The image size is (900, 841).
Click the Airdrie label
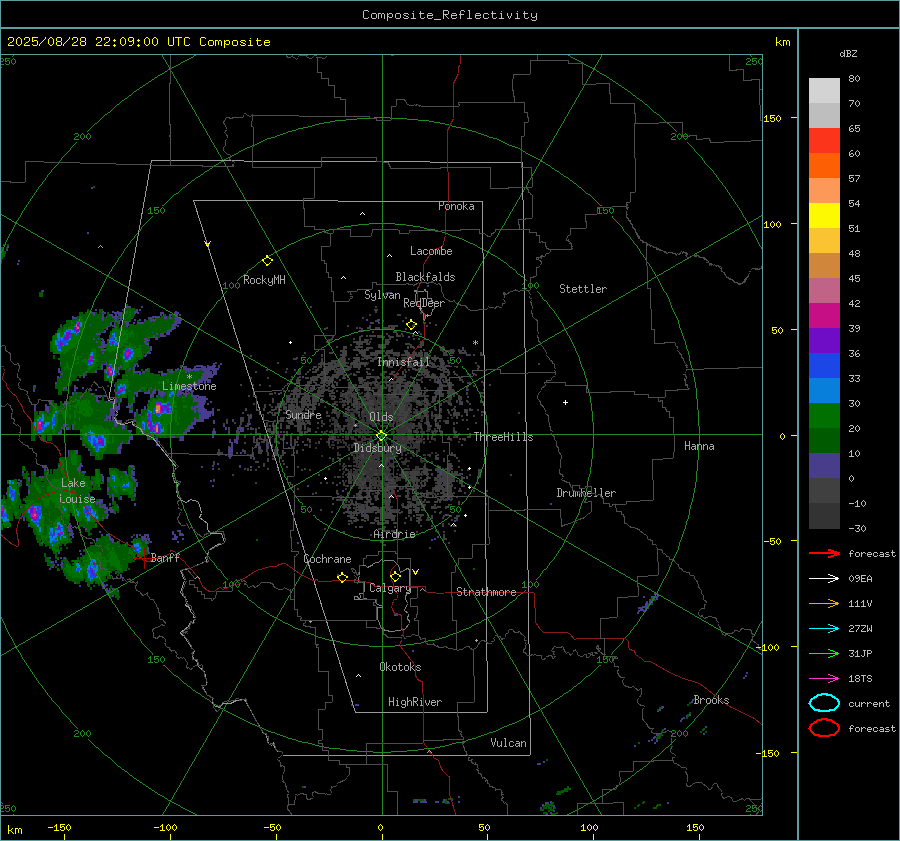(394, 534)
